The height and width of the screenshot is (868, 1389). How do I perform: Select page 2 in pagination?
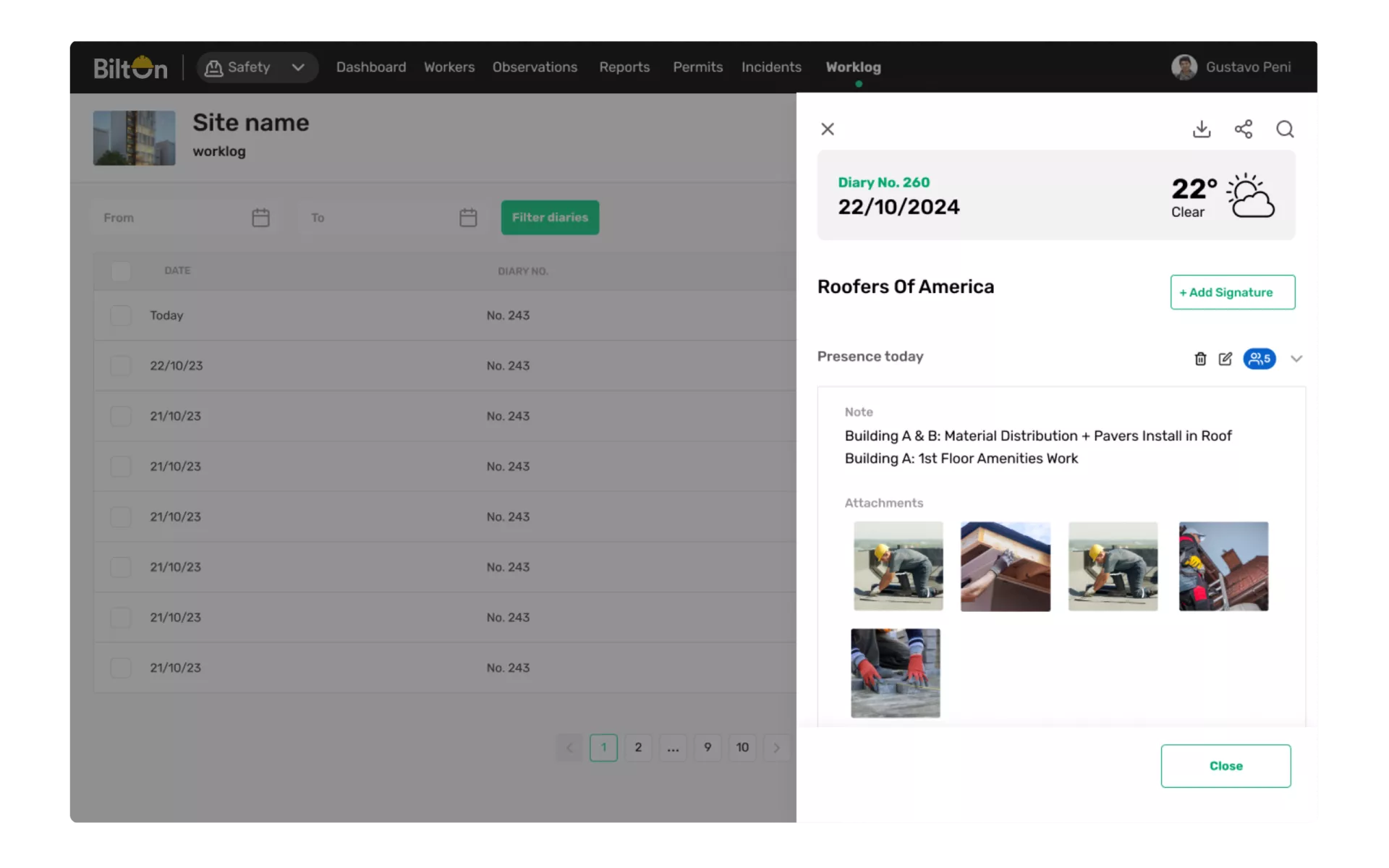pos(638,748)
